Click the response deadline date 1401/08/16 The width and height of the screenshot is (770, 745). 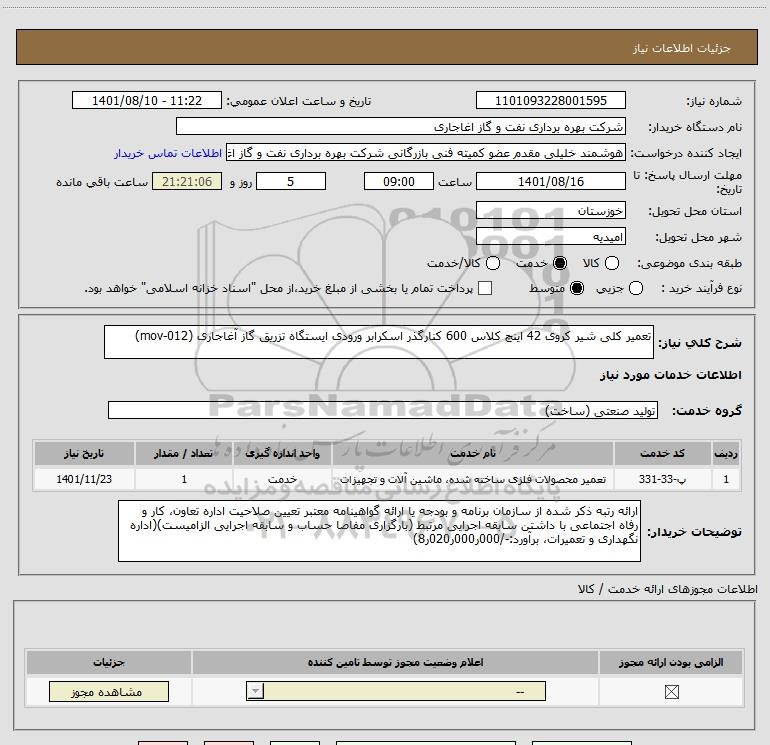pyautogui.click(x=550, y=181)
